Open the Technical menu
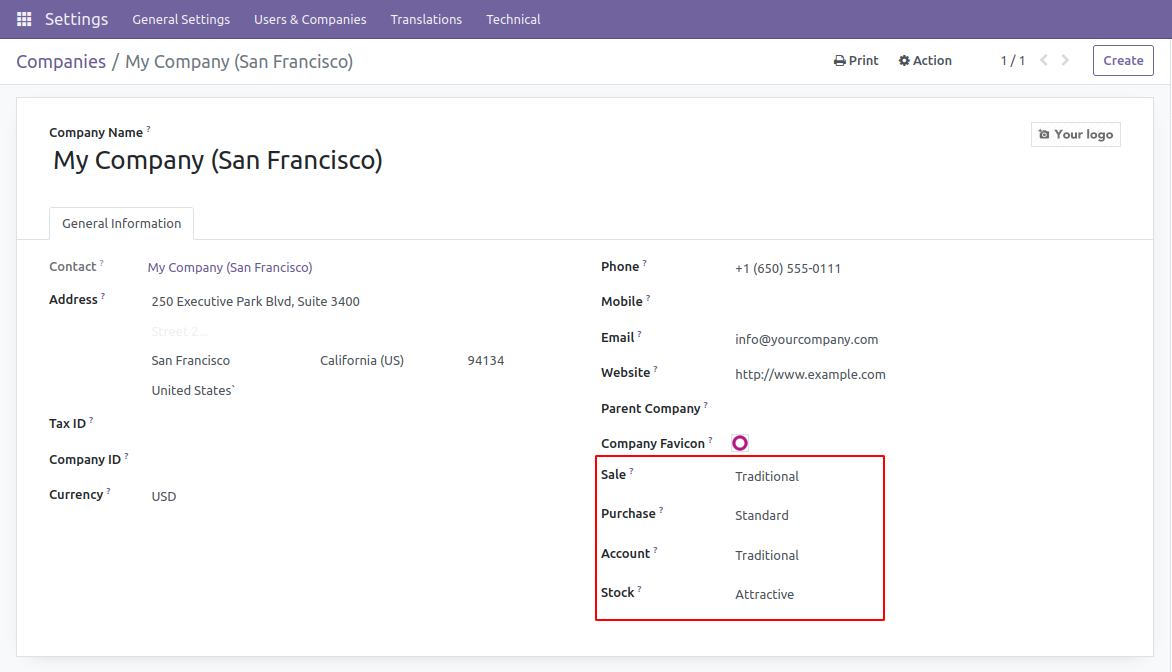 tap(513, 19)
